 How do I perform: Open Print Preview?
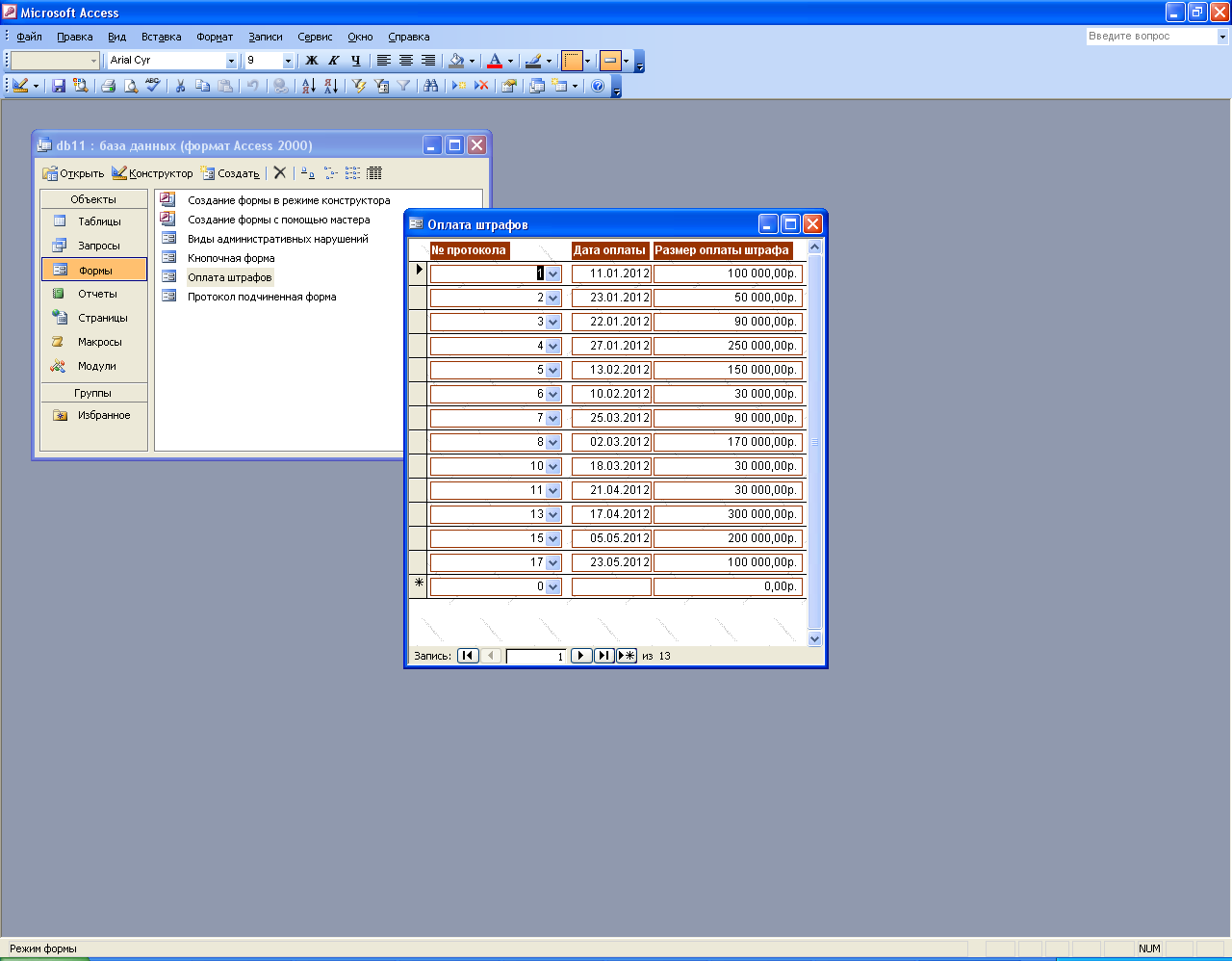point(130,86)
